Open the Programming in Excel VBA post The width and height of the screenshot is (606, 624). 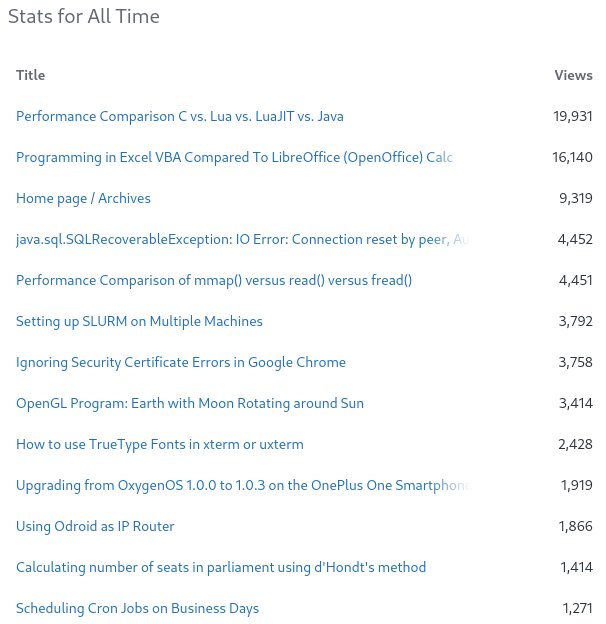point(234,157)
